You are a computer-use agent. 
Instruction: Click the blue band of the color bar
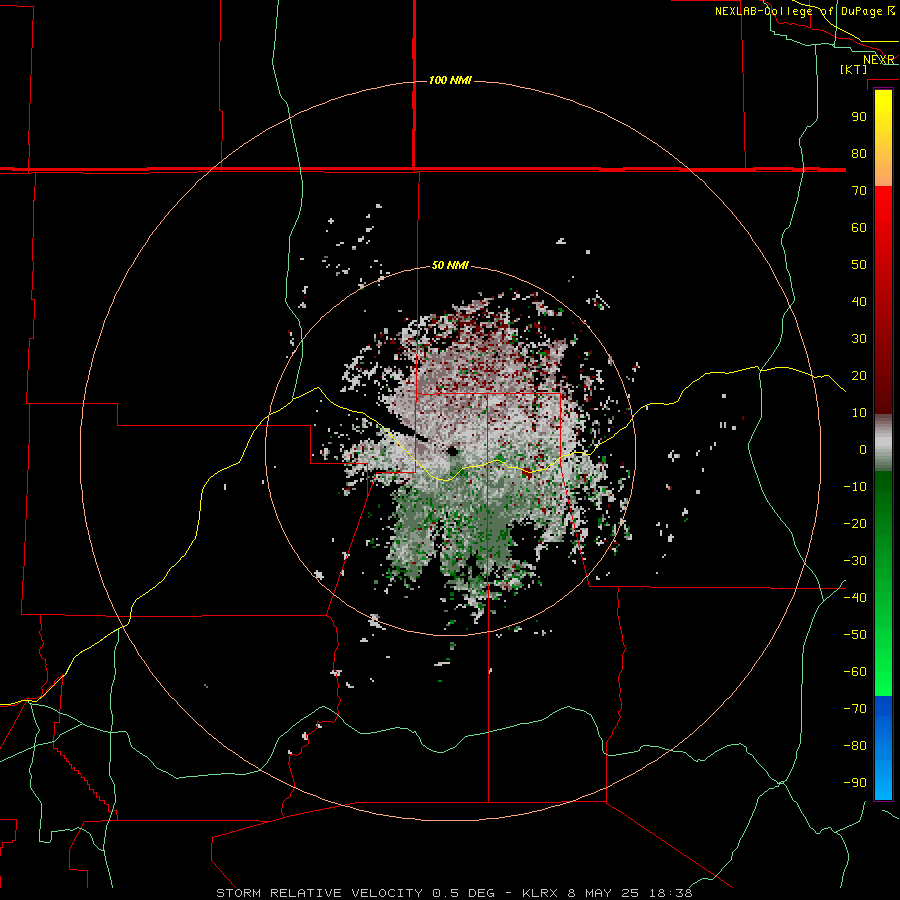883,748
